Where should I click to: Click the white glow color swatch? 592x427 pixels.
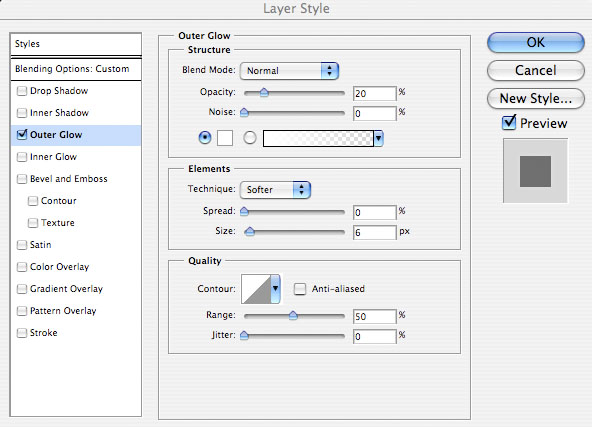point(225,138)
